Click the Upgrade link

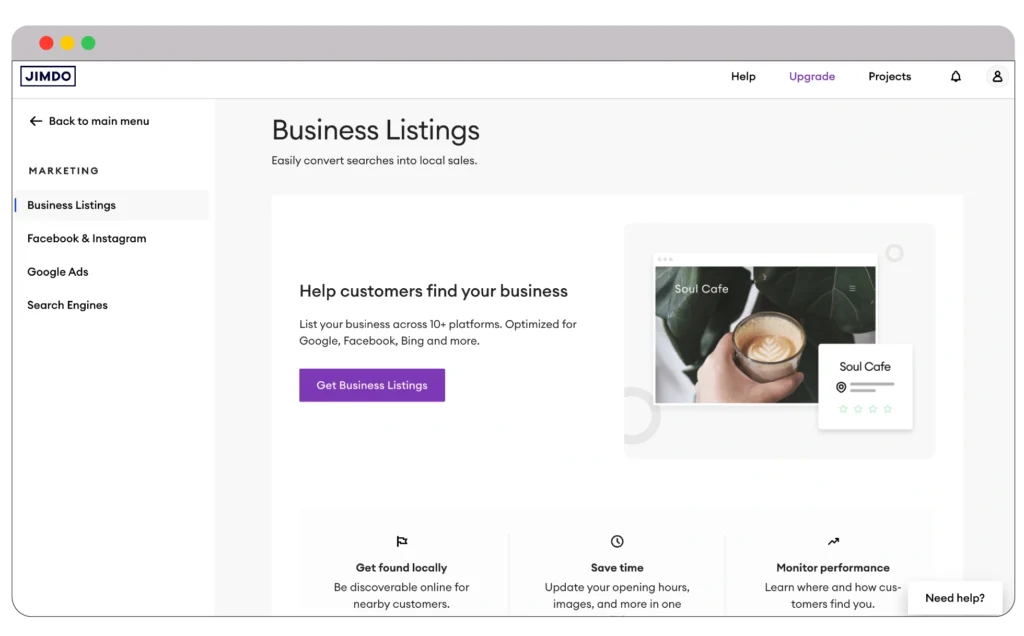click(811, 77)
